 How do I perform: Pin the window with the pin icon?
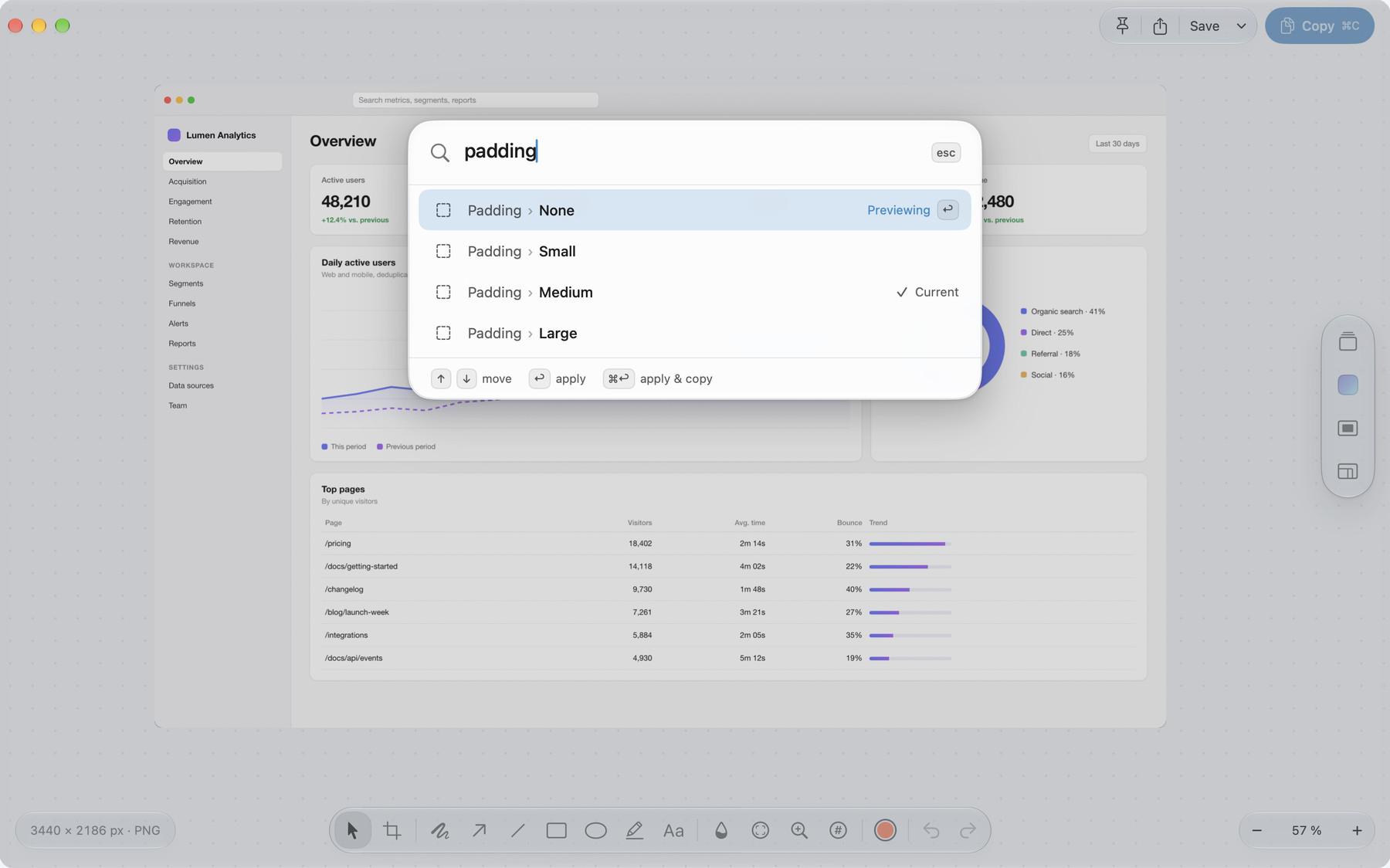click(x=1122, y=25)
